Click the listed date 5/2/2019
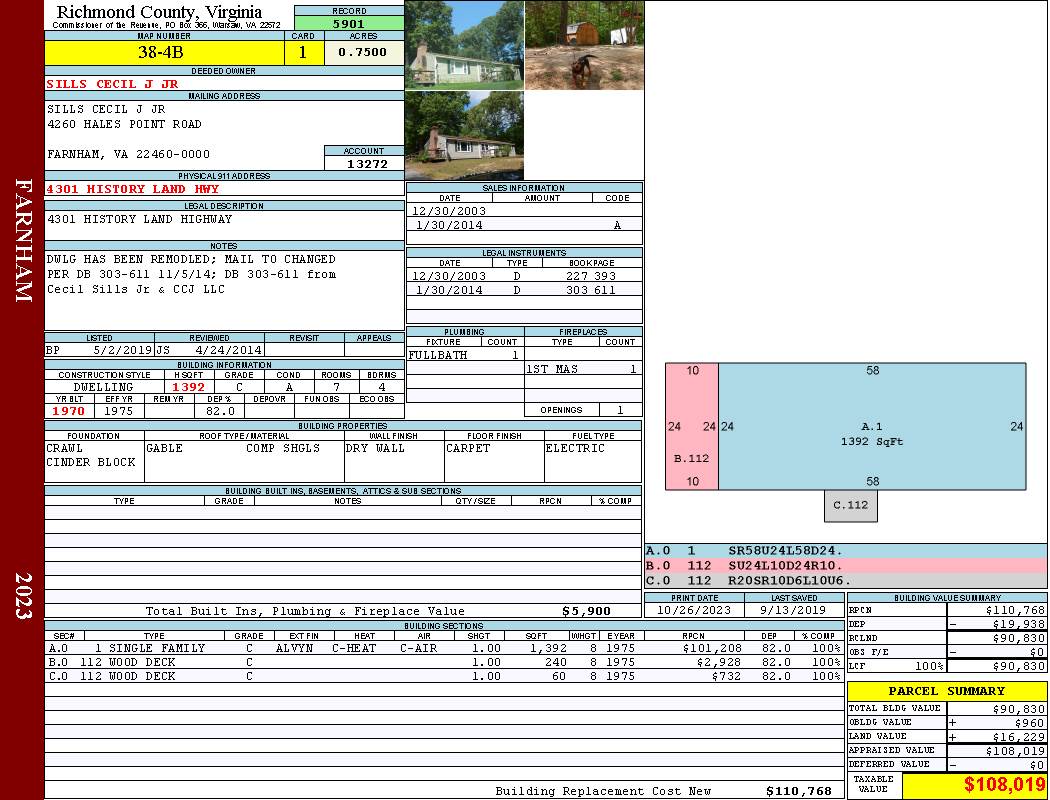This screenshot has height=800, width=1050. 123,349
